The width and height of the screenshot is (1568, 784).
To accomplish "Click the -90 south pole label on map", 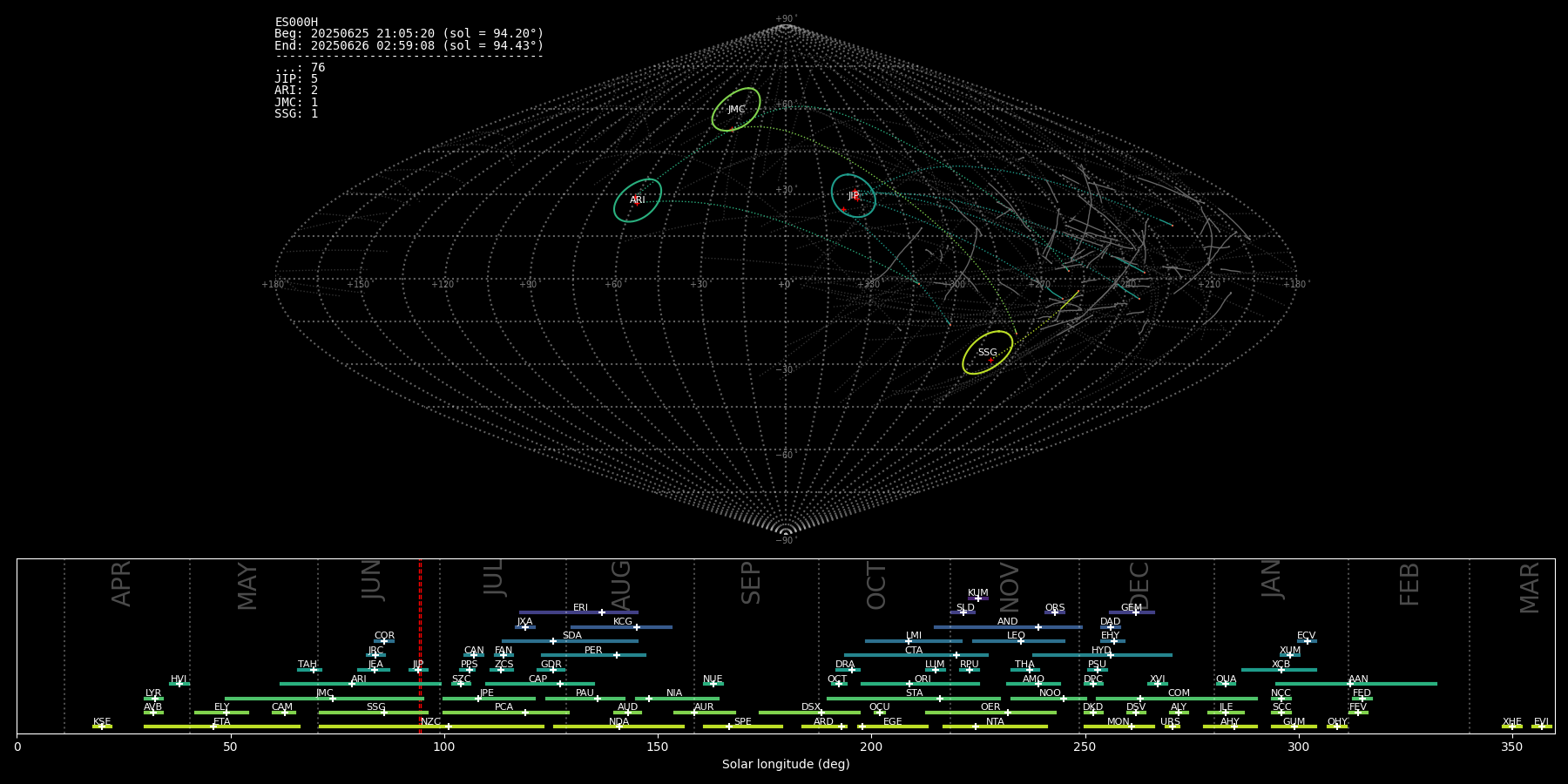I will pyautogui.click(x=786, y=540).
